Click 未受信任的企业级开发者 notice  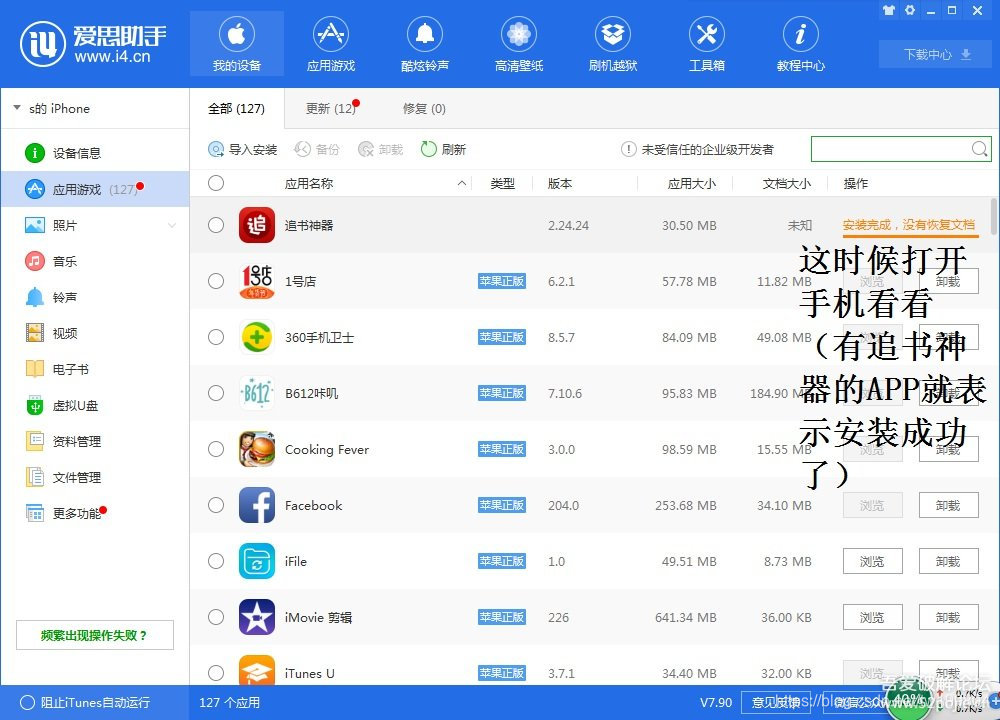pos(697,149)
